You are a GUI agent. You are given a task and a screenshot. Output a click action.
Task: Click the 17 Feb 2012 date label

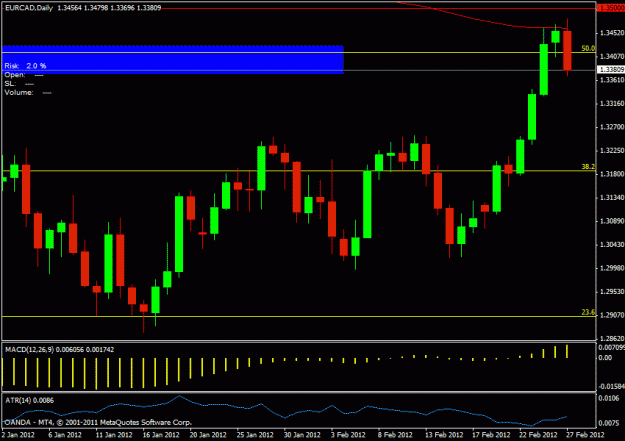[x=490, y=435]
